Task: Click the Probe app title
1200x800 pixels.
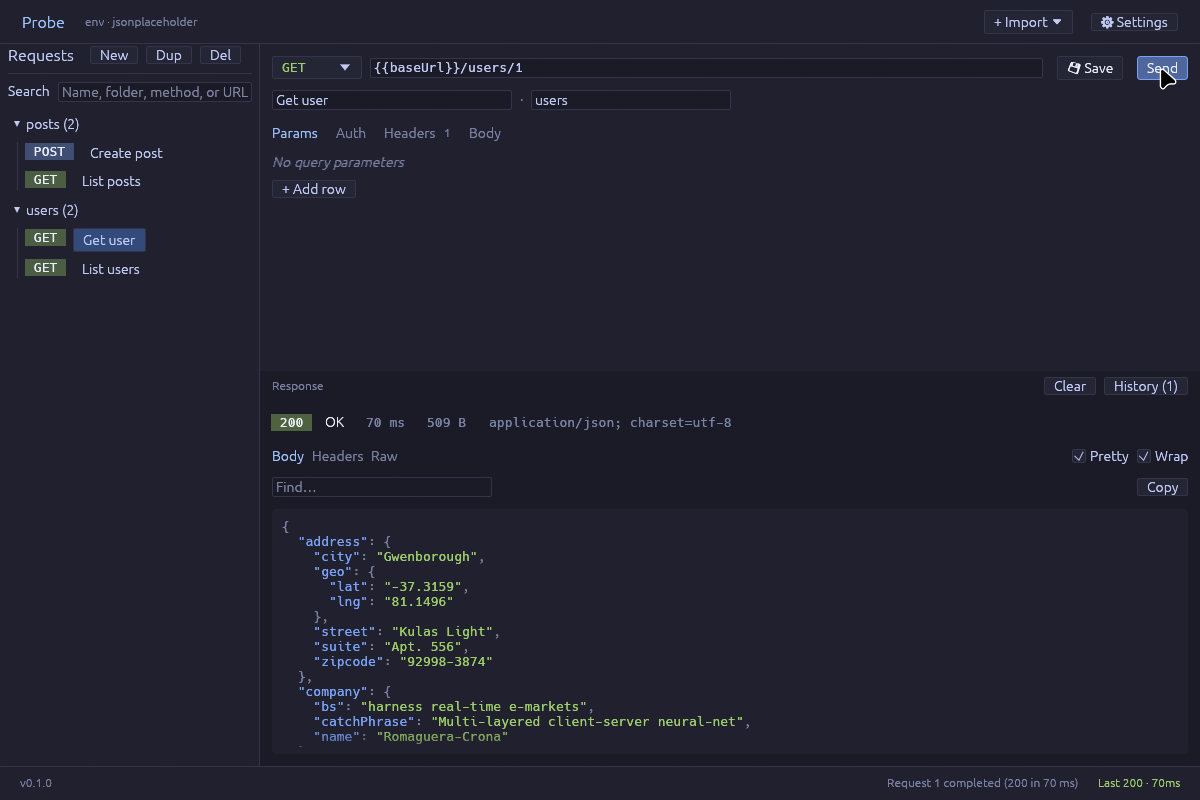Action: pos(43,22)
